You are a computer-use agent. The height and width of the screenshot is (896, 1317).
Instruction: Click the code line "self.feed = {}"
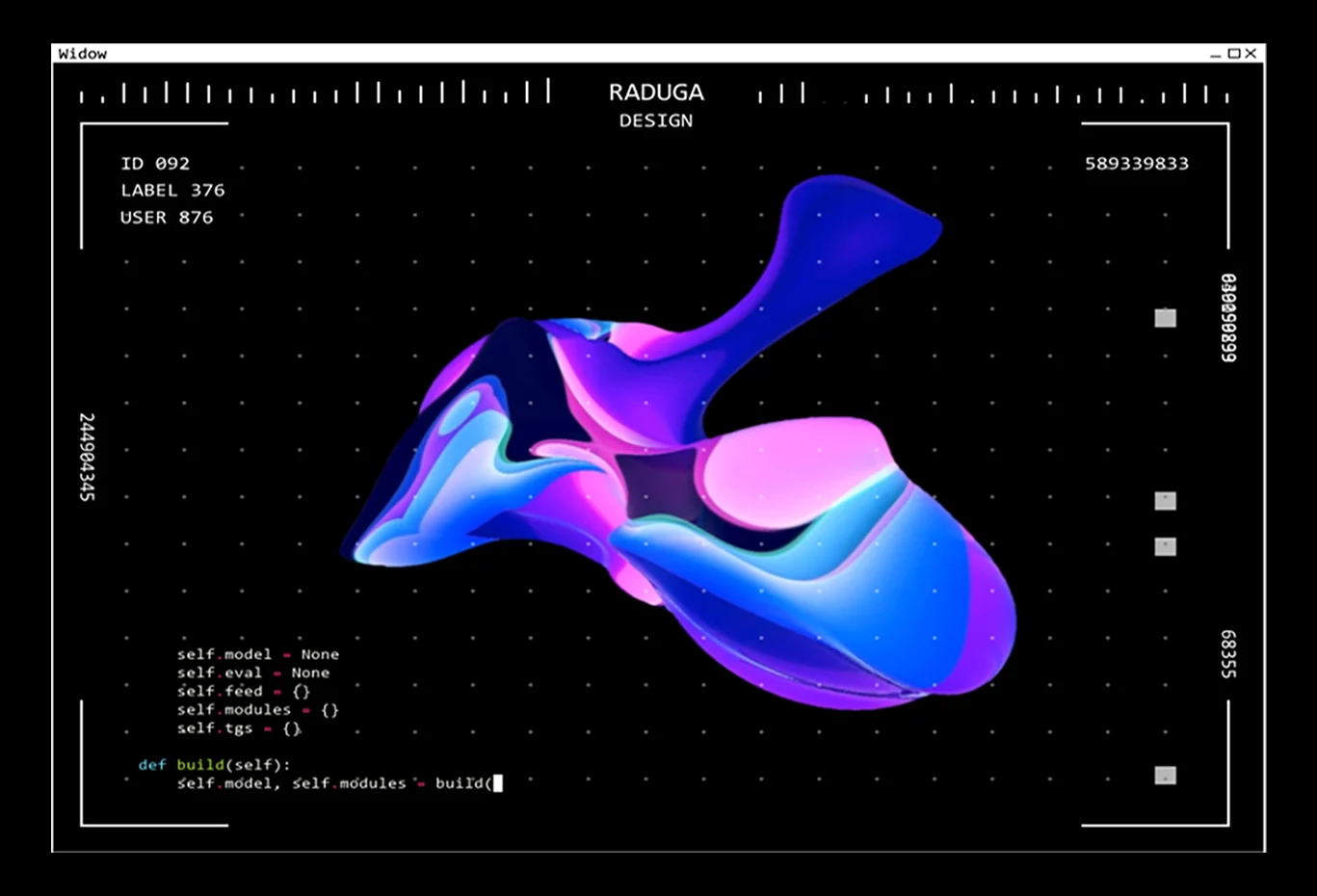point(244,691)
